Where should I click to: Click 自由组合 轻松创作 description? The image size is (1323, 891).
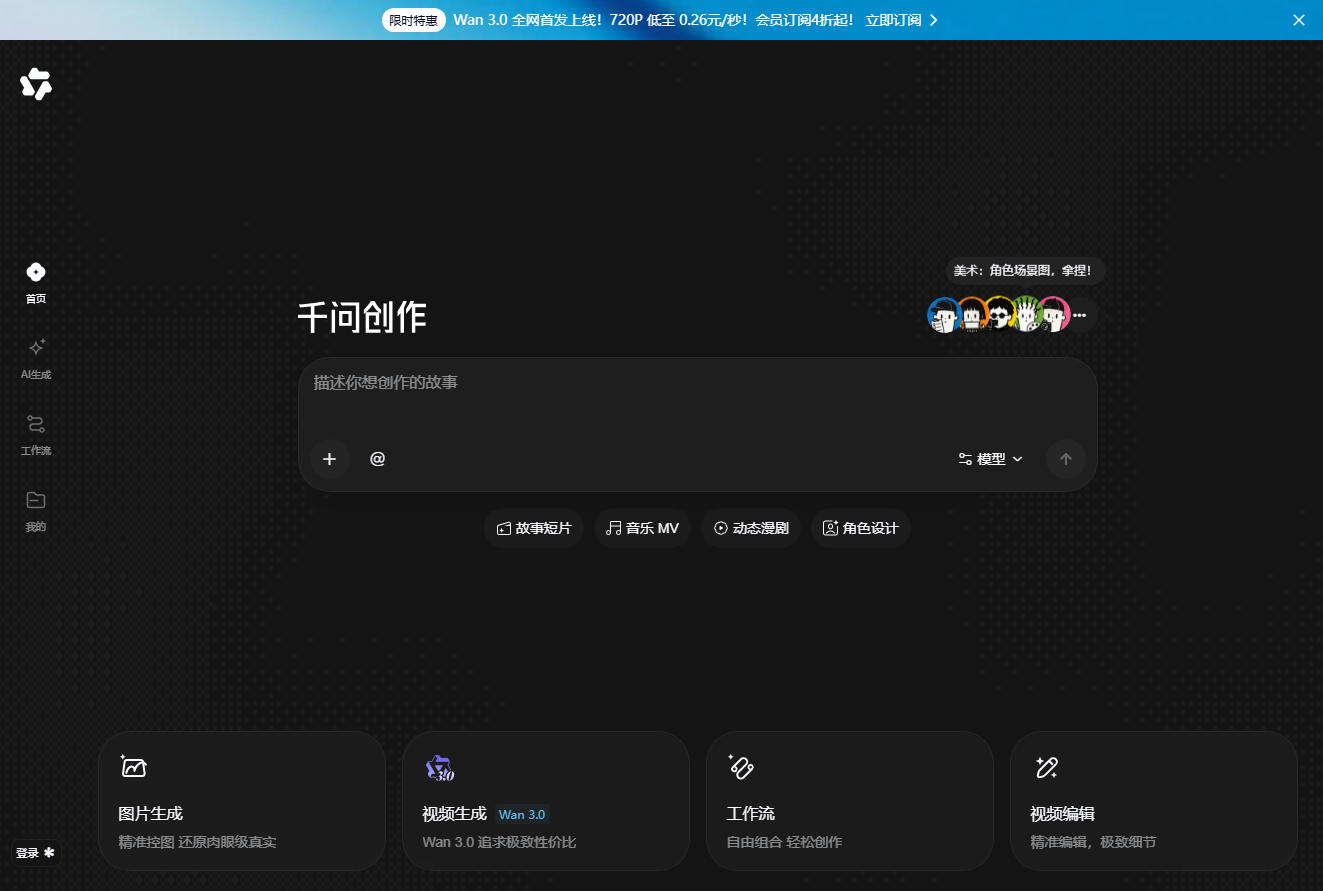pos(784,842)
